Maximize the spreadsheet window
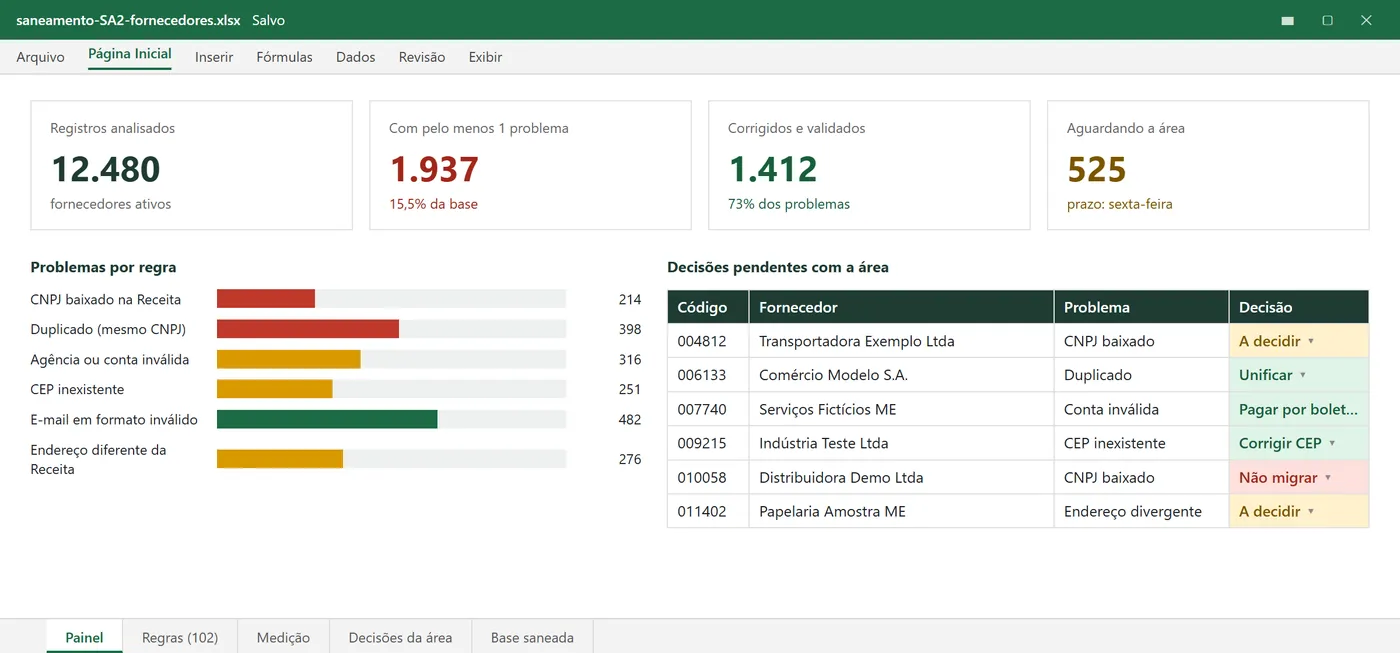Viewport: 1400px width, 653px height. tap(1327, 20)
